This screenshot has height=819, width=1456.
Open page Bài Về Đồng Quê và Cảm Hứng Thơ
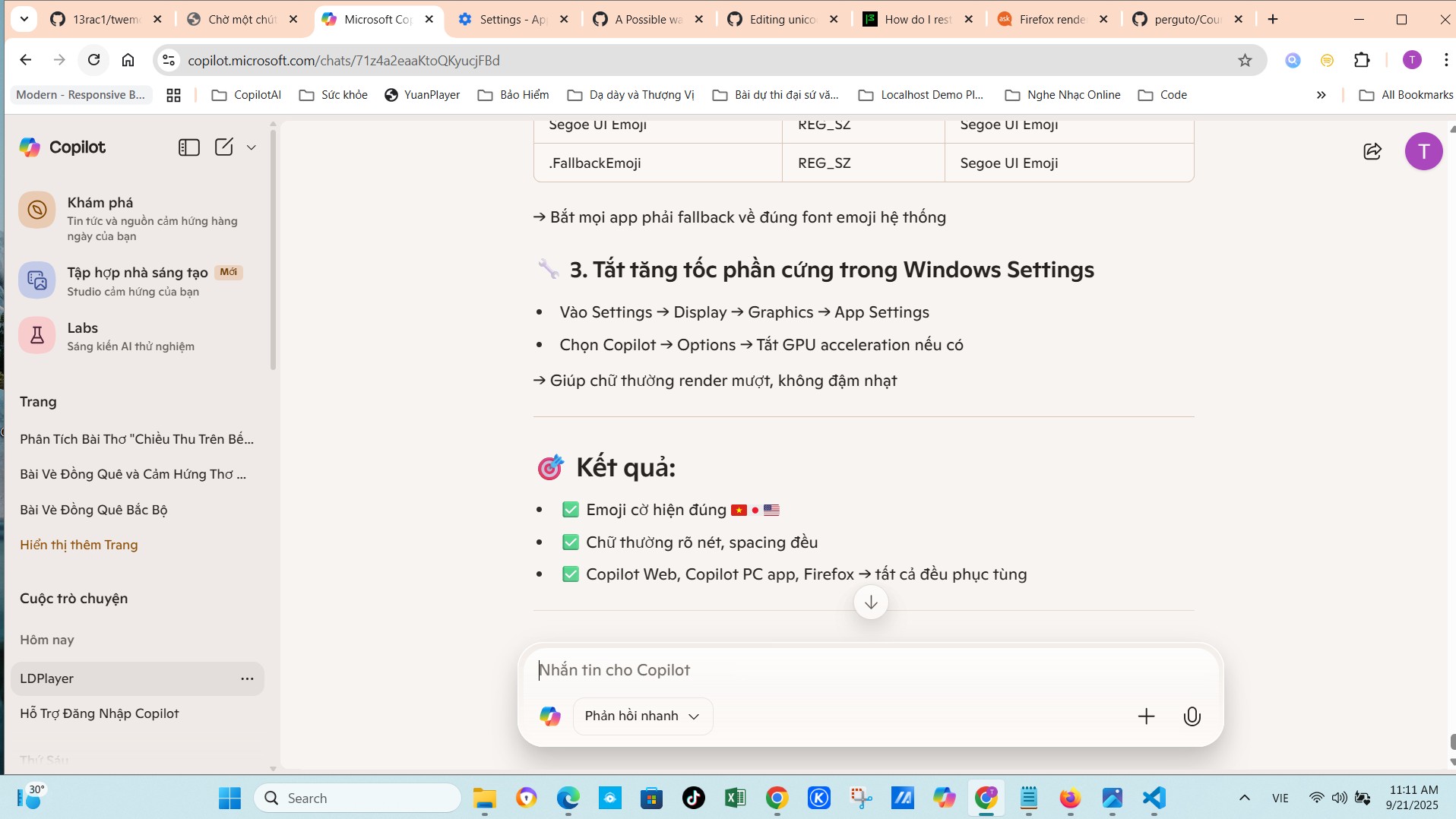[133, 474]
